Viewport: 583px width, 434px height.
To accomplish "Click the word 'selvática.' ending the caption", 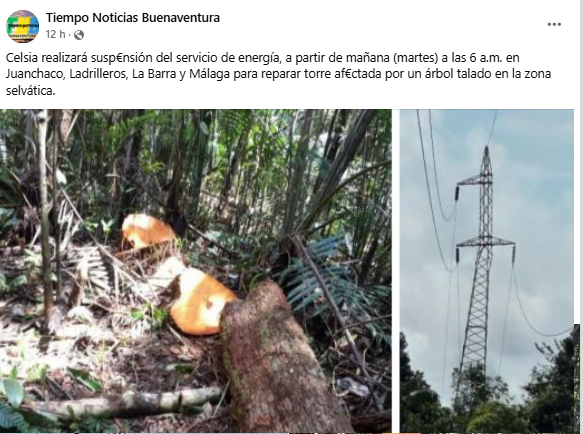I will (x=30, y=90).
